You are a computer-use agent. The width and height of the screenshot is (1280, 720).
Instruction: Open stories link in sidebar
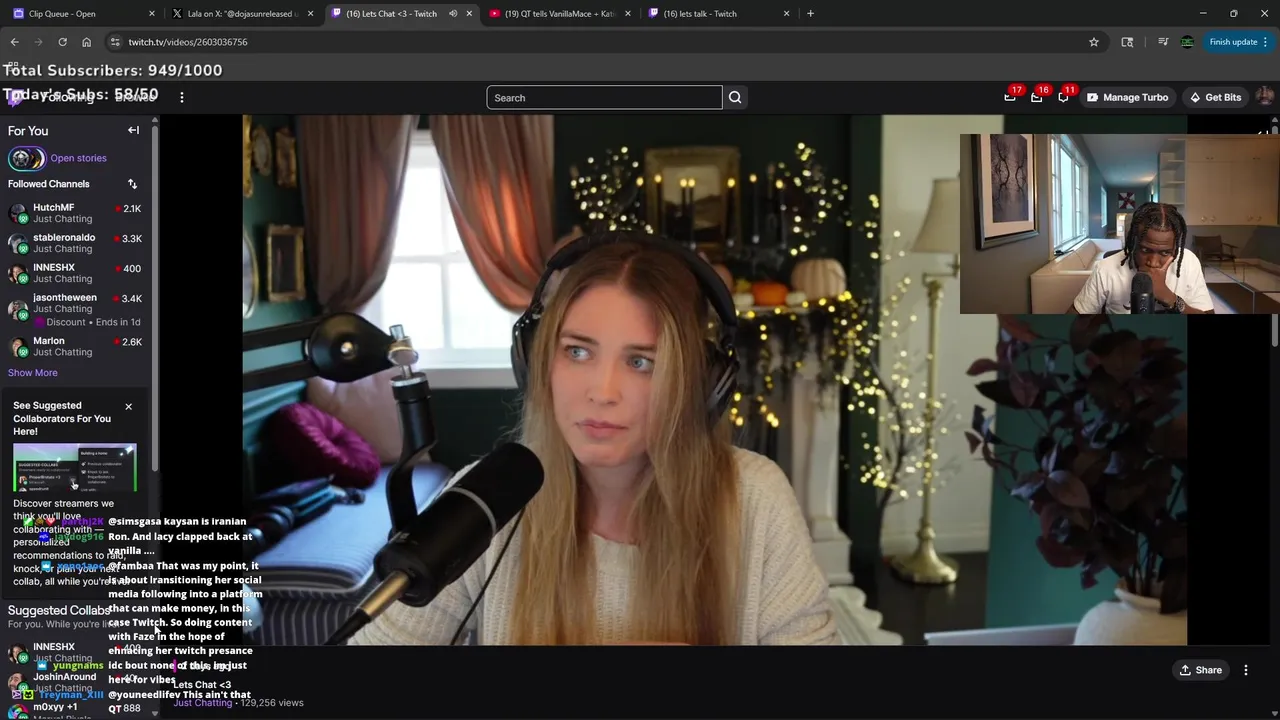pyautogui.click(x=78, y=158)
